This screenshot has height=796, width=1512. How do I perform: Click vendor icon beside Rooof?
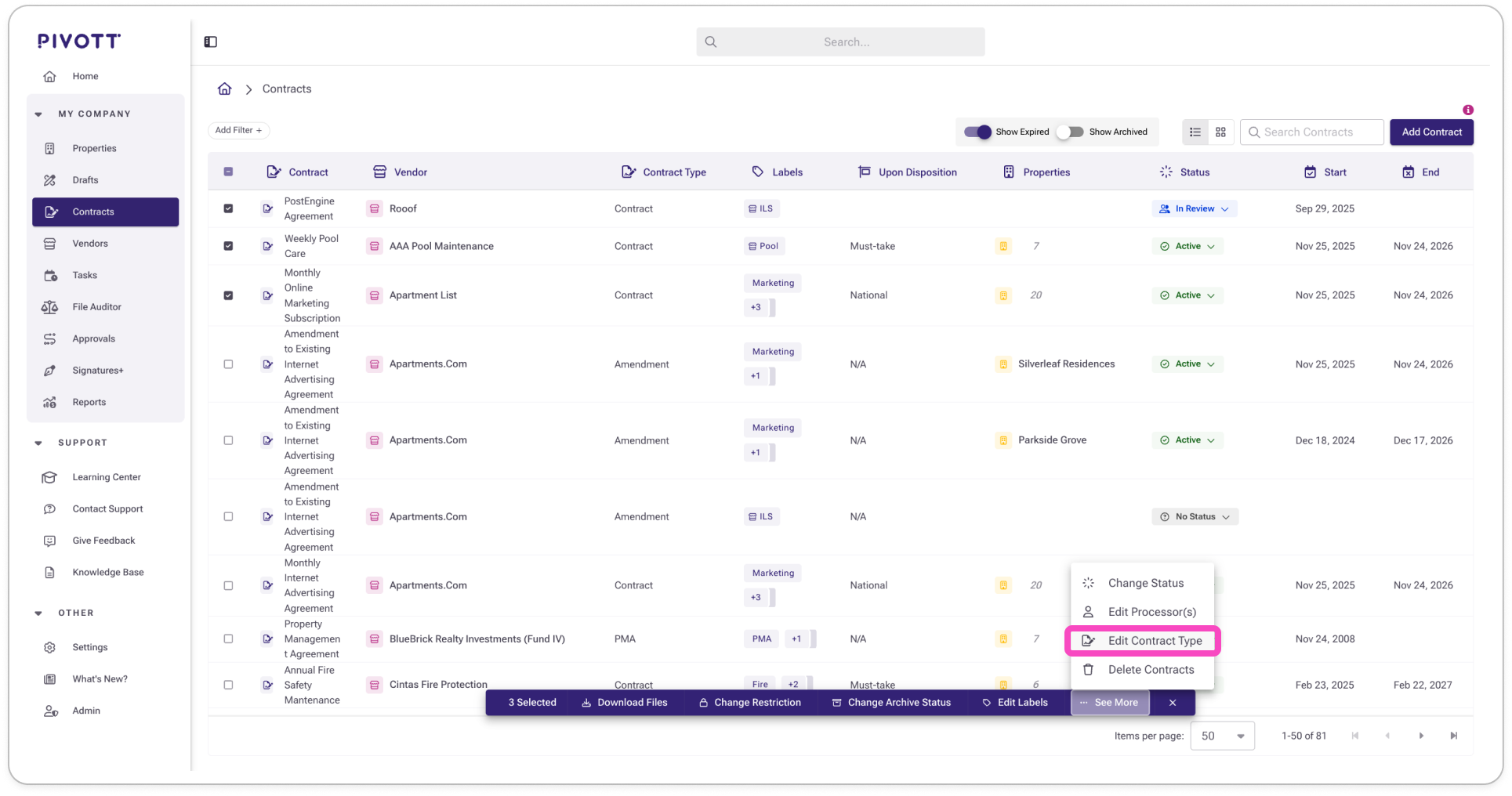(x=375, y=208)
